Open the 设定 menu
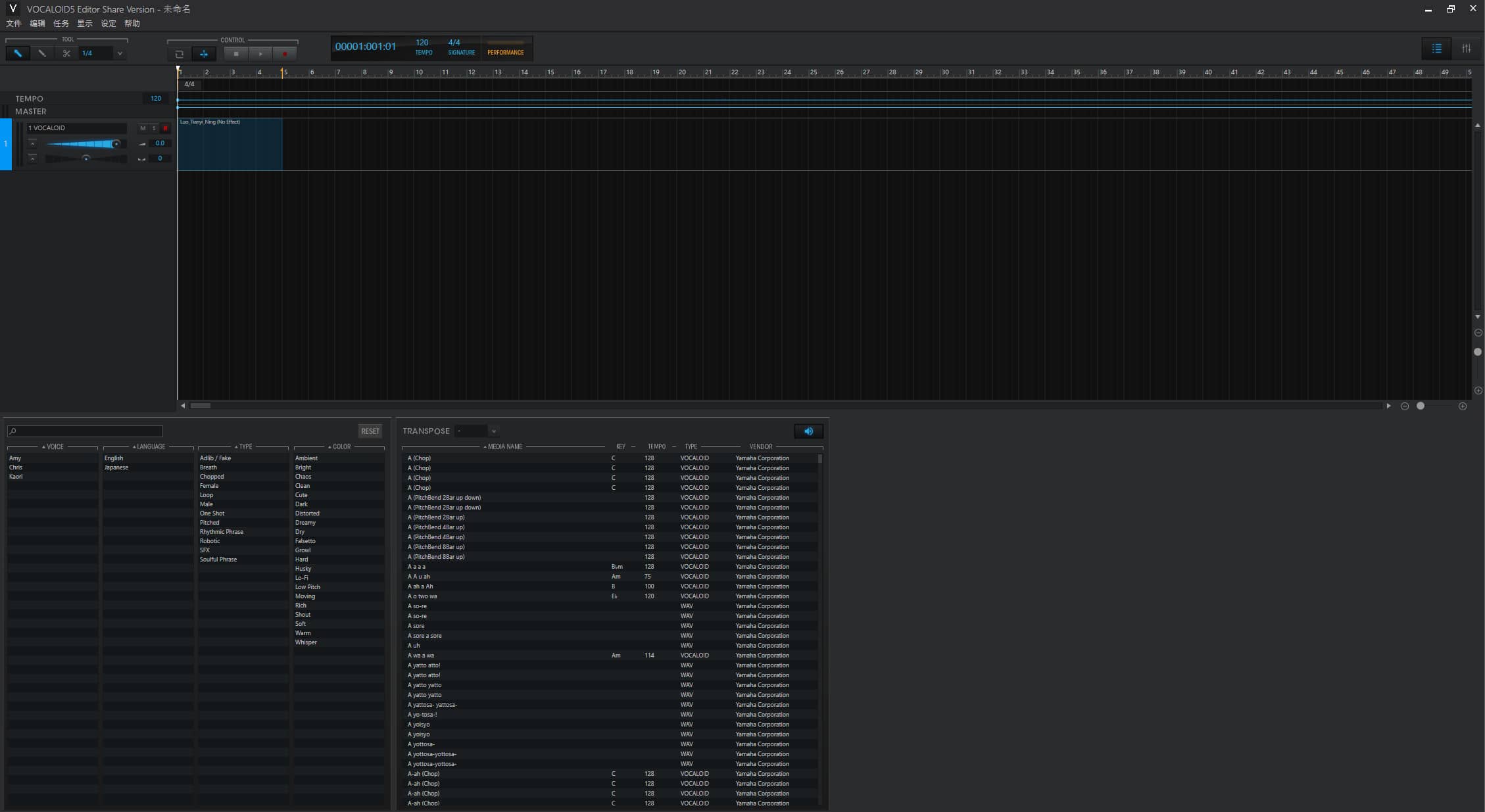 (109, 24)
